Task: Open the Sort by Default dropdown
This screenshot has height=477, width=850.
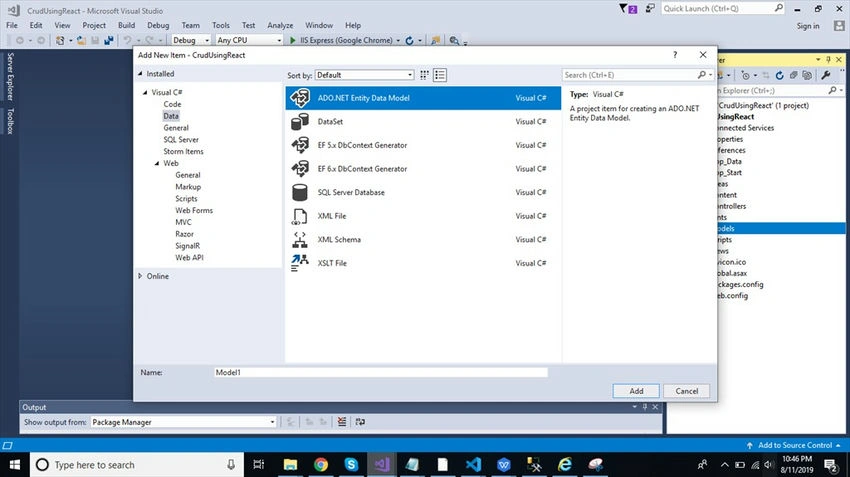Action: tap(364, 75)
